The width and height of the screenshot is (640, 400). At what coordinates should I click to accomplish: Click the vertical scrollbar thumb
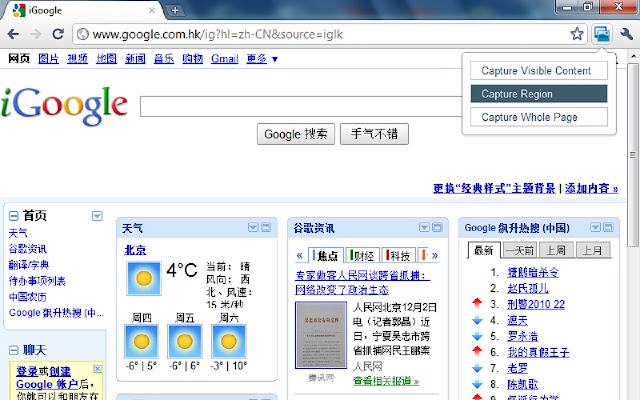[633, 155]
